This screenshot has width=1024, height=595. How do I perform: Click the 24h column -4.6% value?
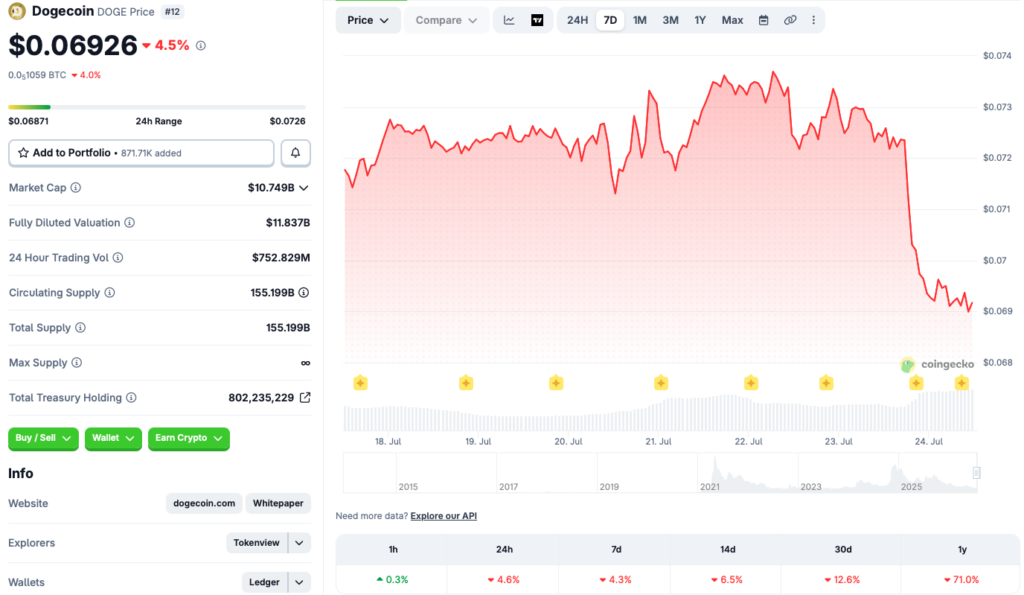click(504, 580)
